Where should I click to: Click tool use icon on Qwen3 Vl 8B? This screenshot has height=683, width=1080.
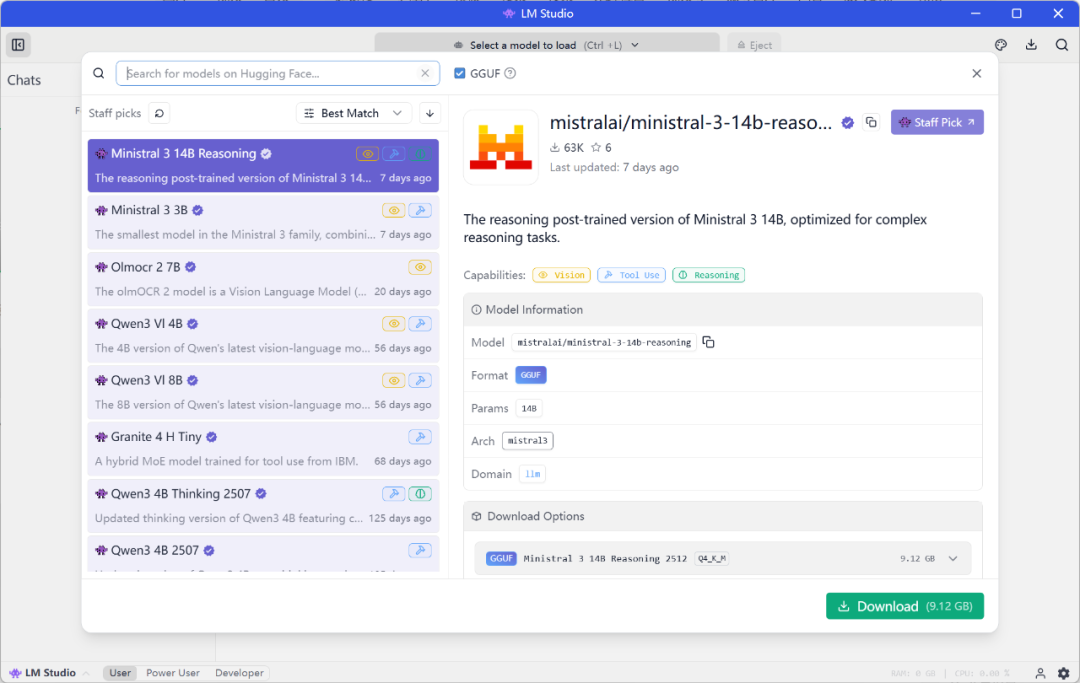tap(420, 380)
